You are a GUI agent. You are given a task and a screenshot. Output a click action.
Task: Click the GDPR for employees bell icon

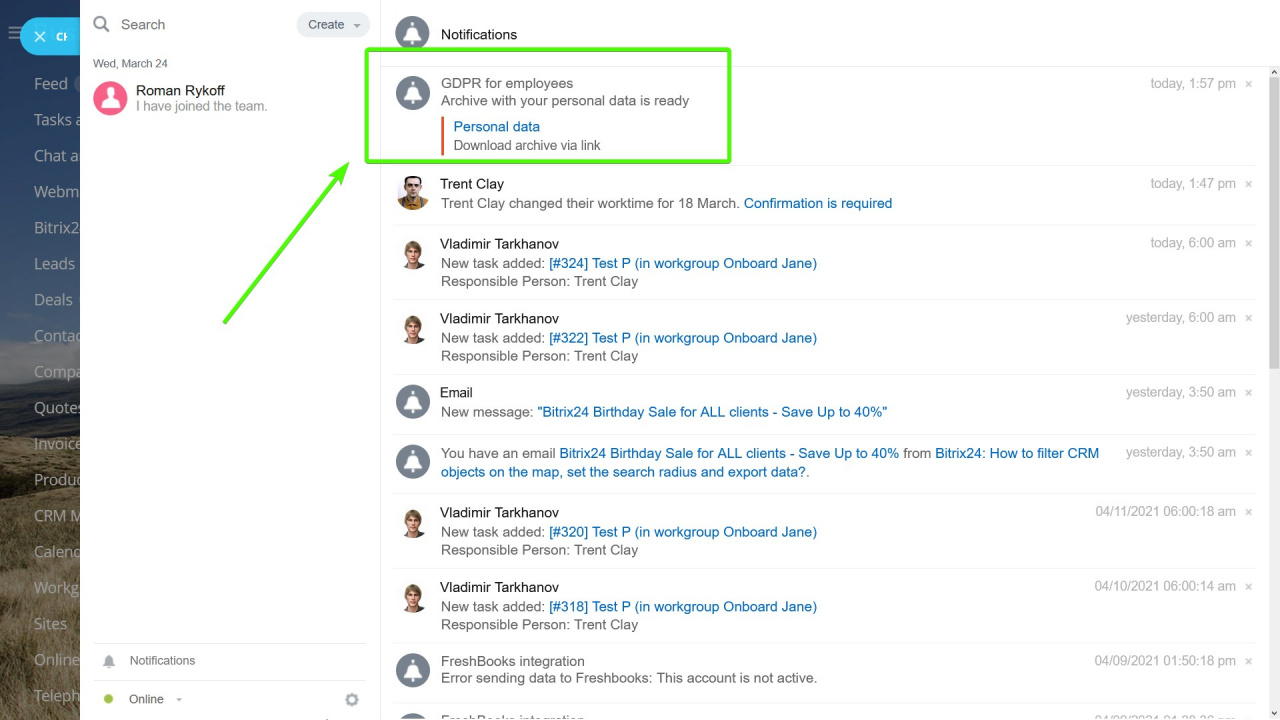pos(412,92)
